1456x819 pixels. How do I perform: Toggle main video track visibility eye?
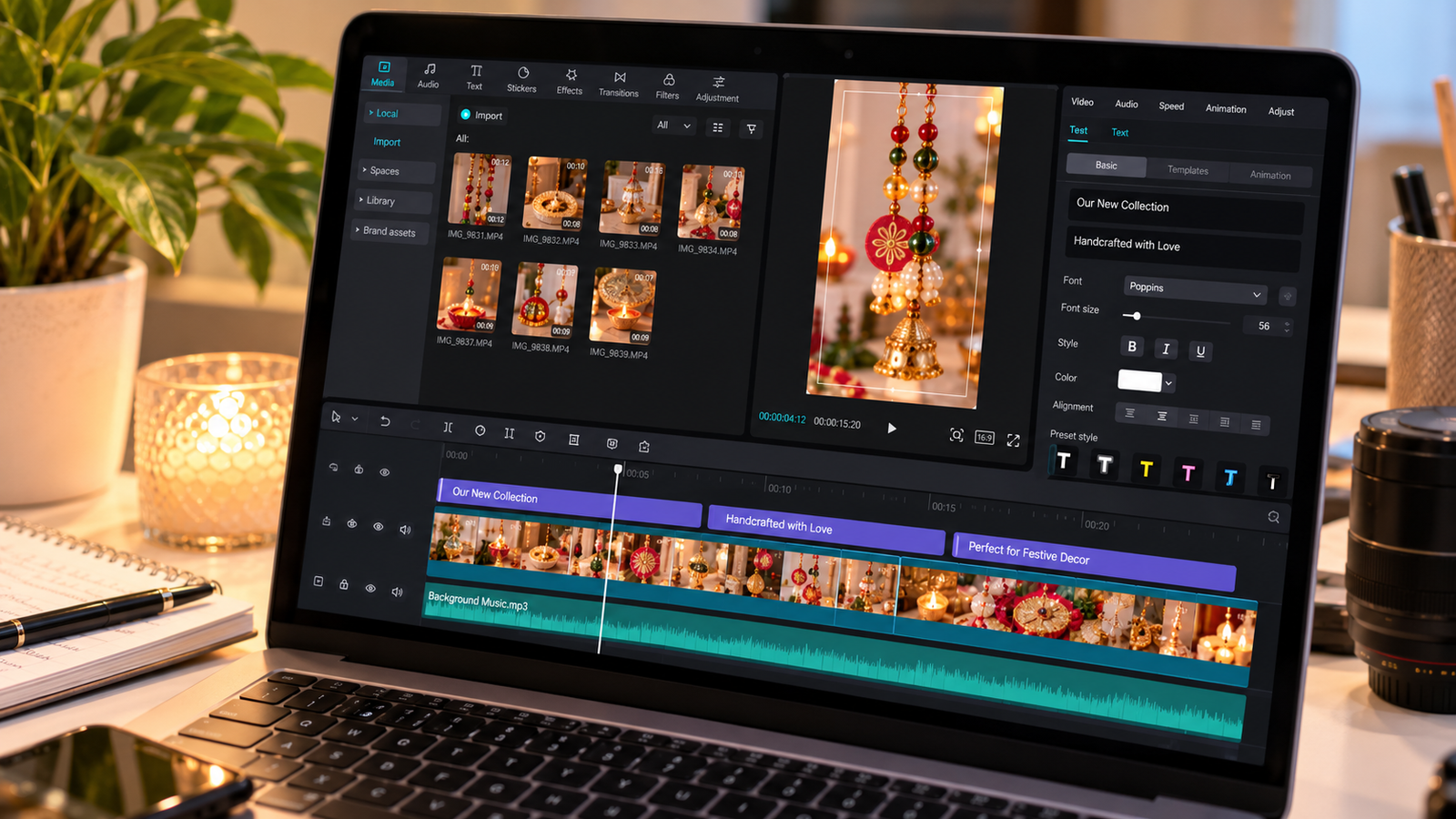[x=379, y=527]
